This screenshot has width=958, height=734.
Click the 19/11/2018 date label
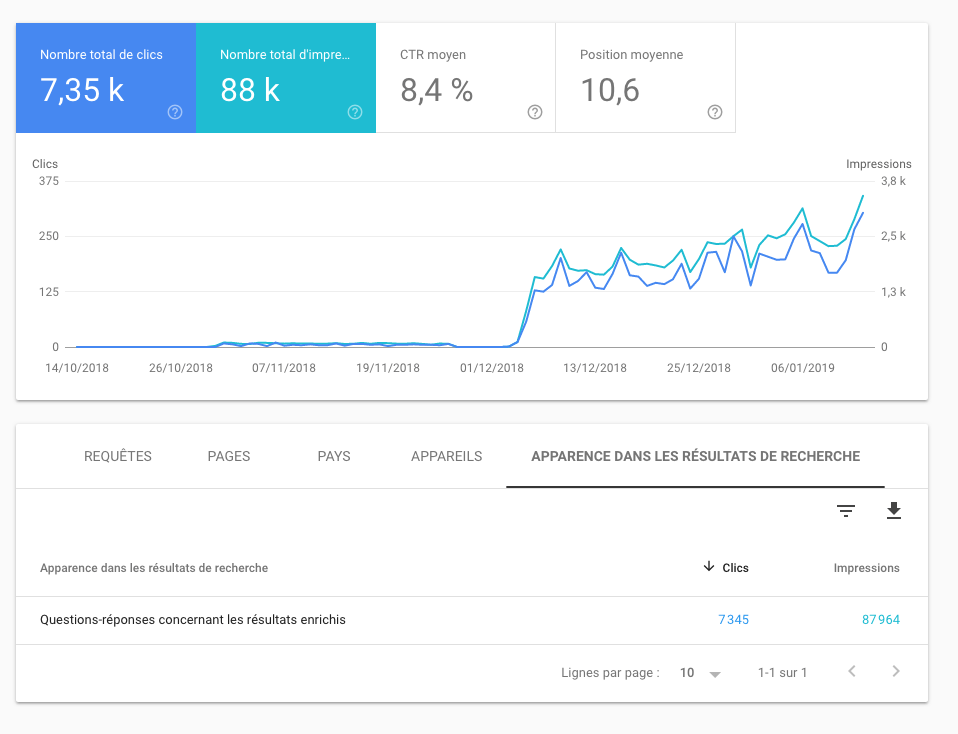(388, 368)
